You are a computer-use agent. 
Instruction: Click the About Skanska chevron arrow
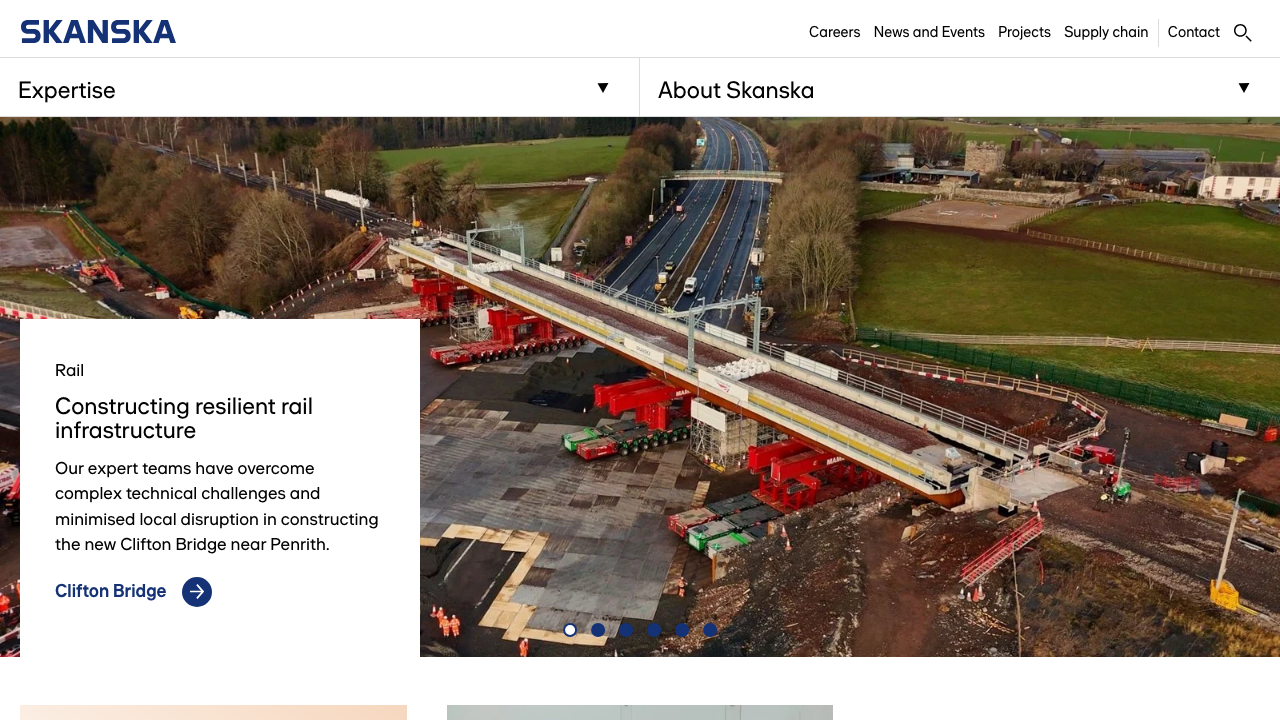pyautogui.click(x=1244, y=88)
